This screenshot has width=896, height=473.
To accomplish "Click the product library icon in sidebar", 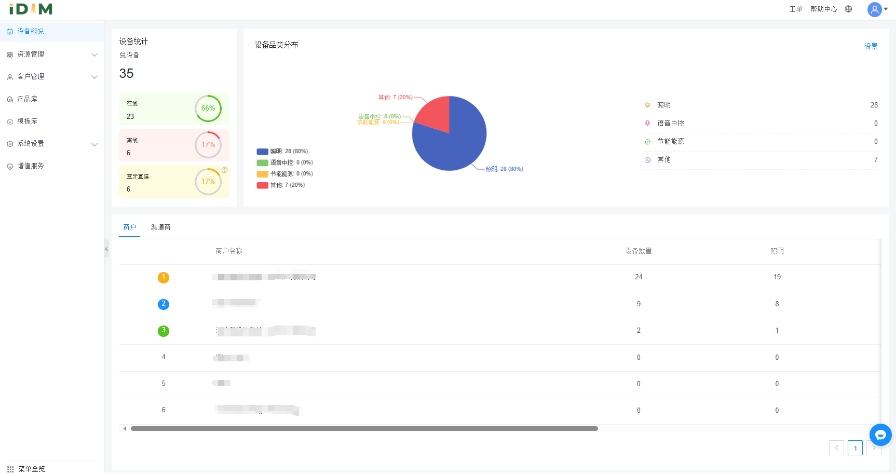I will pyautogui.click(x=10, y=99).
